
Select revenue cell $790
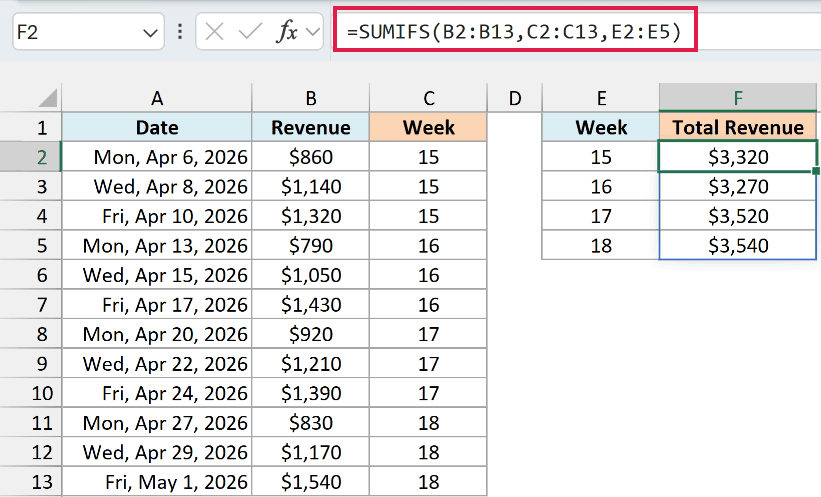(x=310, y=246)
